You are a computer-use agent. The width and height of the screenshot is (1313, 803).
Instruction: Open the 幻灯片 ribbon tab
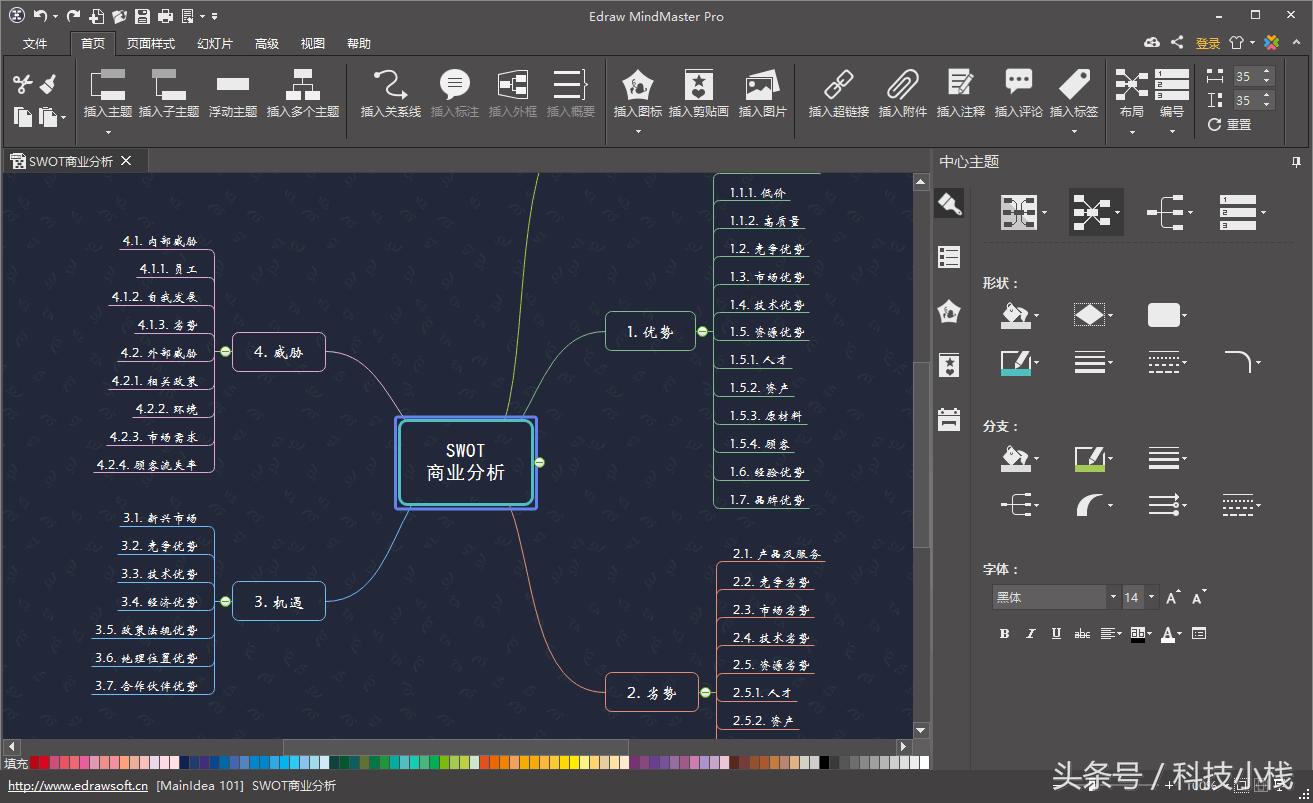coord(214,43)
